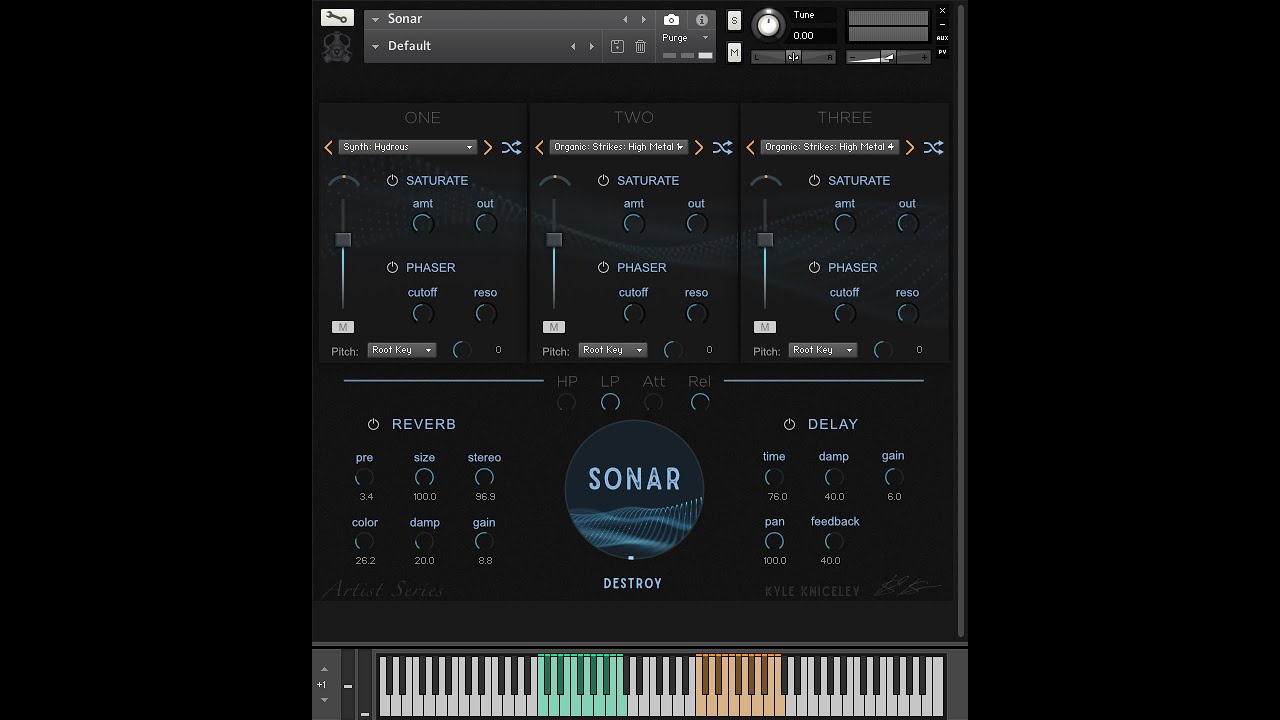Image resolution: width=1280 pixels, height=720 pixels.
Task: Go to next sound in layer ONE
Action: point(488,147)
